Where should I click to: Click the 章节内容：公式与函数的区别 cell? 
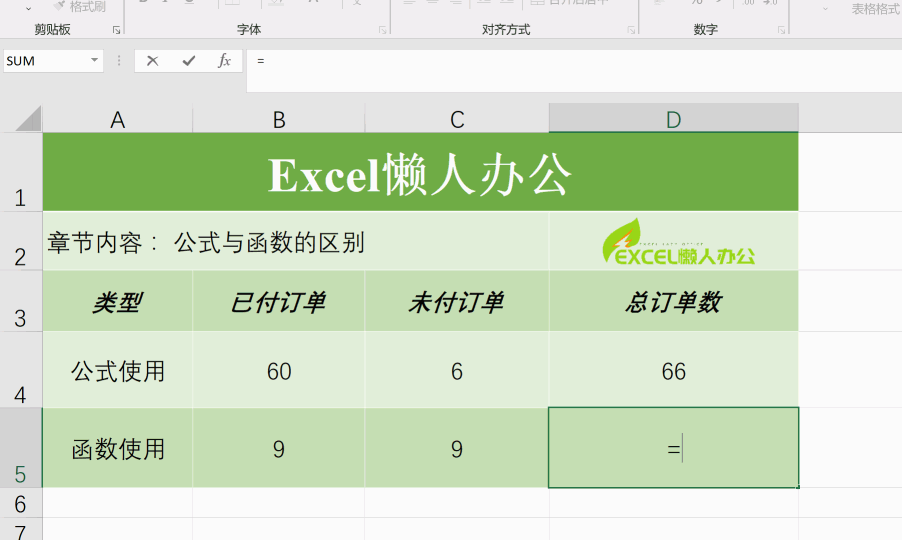pyautogui.click(x=296, y=241)
